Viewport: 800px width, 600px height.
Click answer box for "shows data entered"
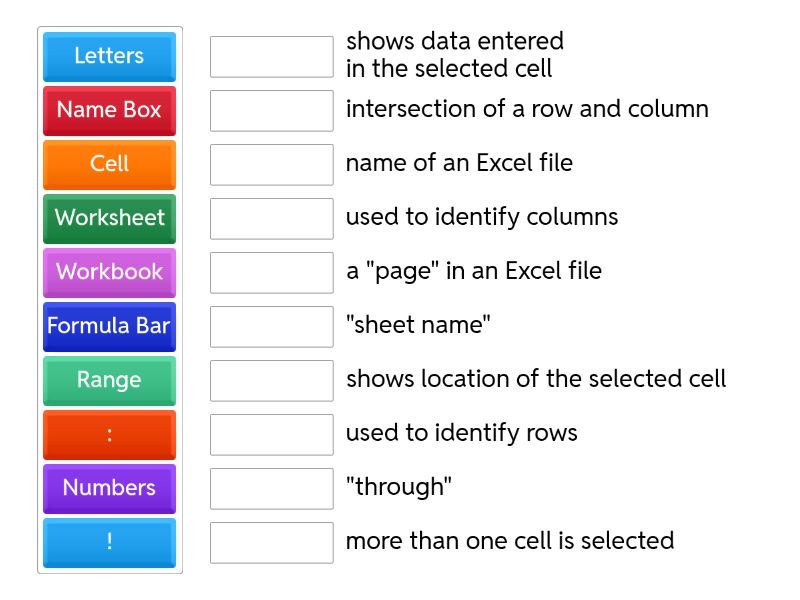[x=271, y=57]
